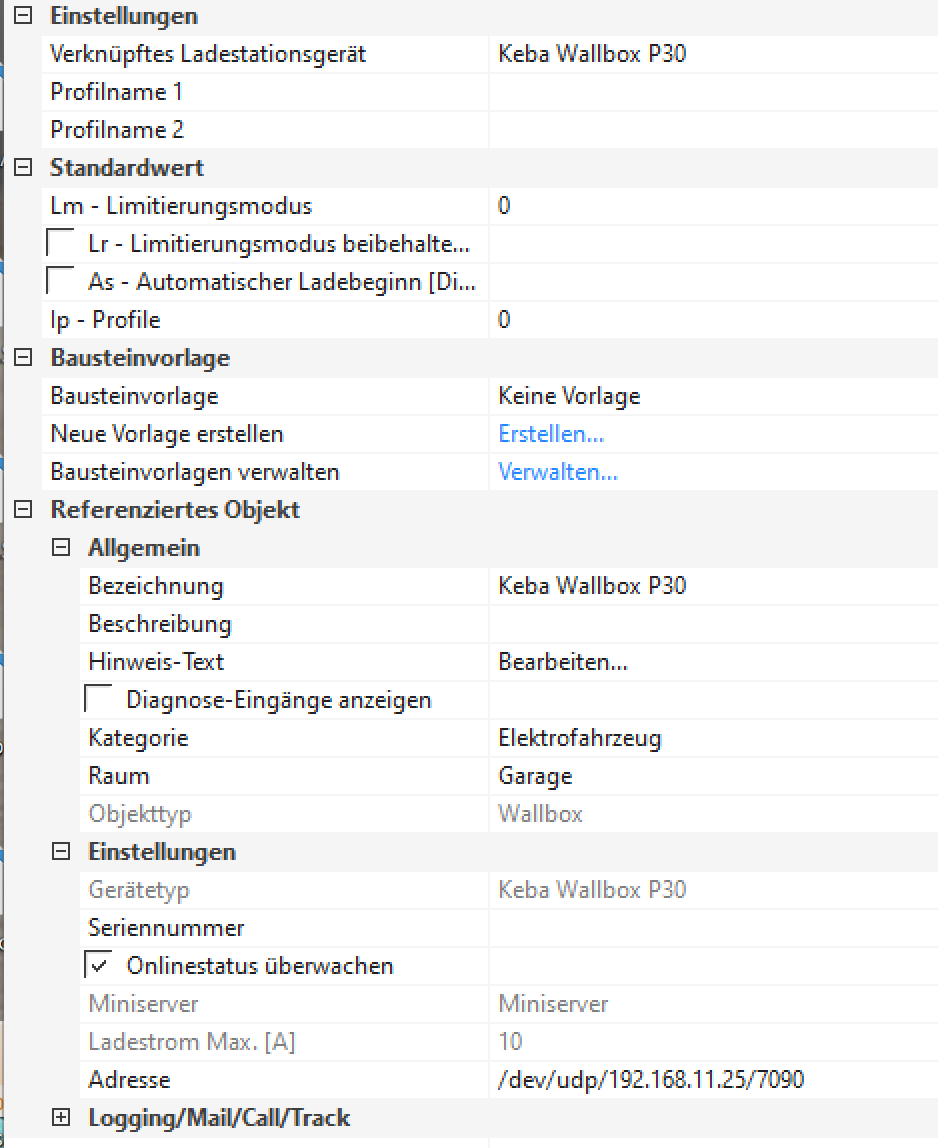938x1148 pixels.
Task: Collapse the Einstellungen subsection under Referenziertes Objekt
Action: tap(62, 852)
